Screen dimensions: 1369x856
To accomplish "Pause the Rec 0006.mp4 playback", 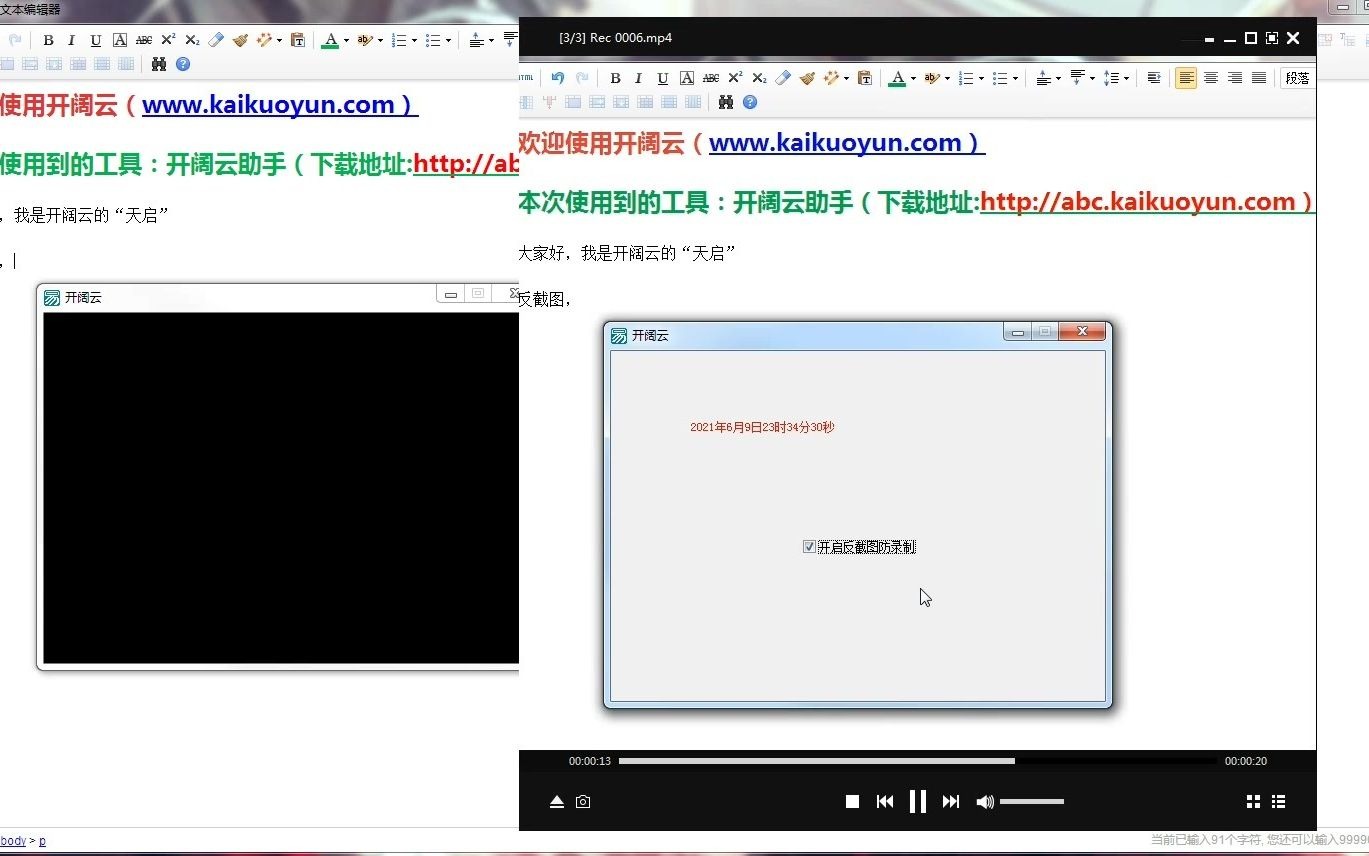I will [x=917, y=801].
